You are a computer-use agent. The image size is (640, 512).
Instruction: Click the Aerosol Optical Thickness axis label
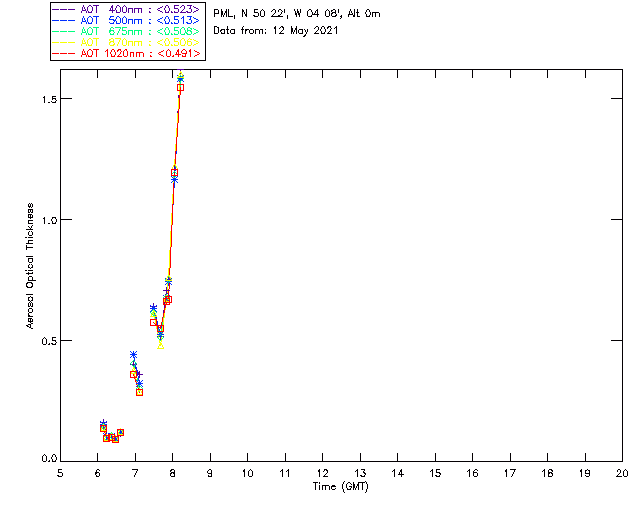point(30,266)
